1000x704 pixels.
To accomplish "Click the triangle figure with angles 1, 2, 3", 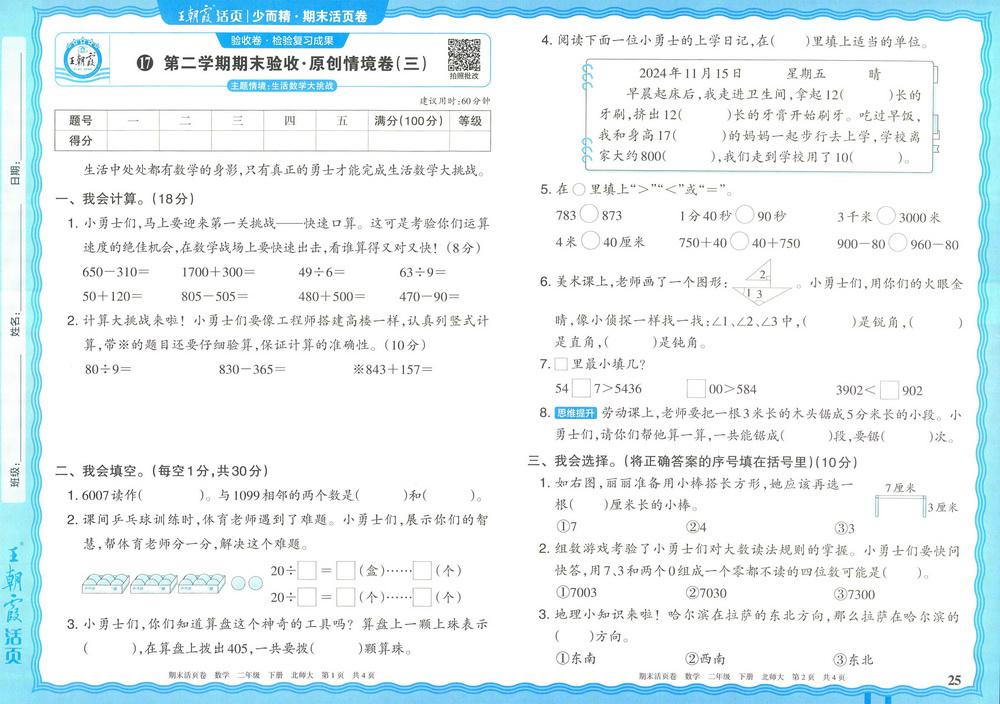I will pos(761,284).
